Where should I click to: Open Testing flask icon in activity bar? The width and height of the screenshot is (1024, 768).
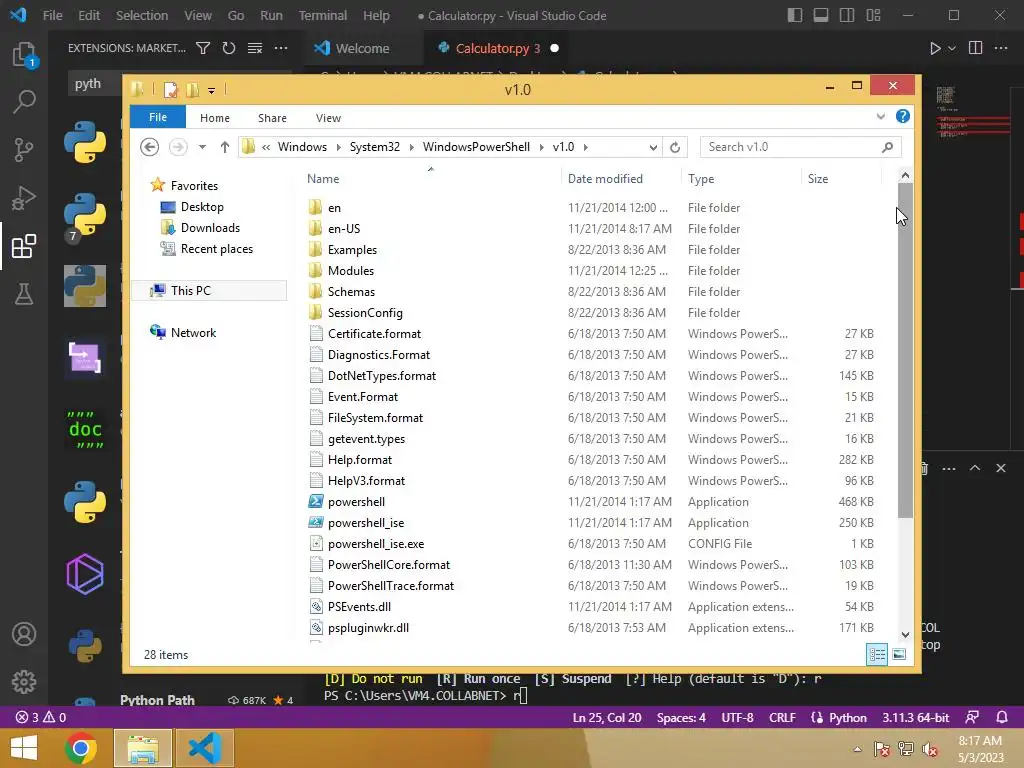pos(24,294)
